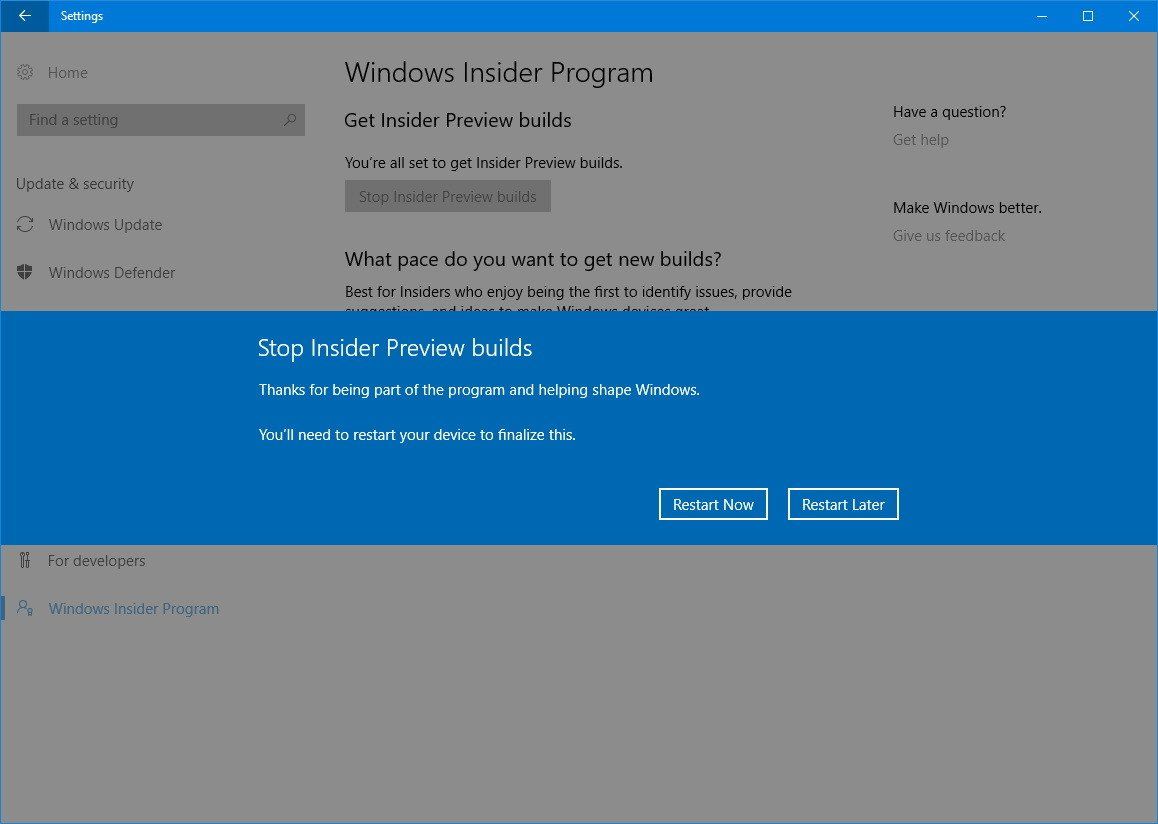Click the minimize window button

click(1041, 16)
